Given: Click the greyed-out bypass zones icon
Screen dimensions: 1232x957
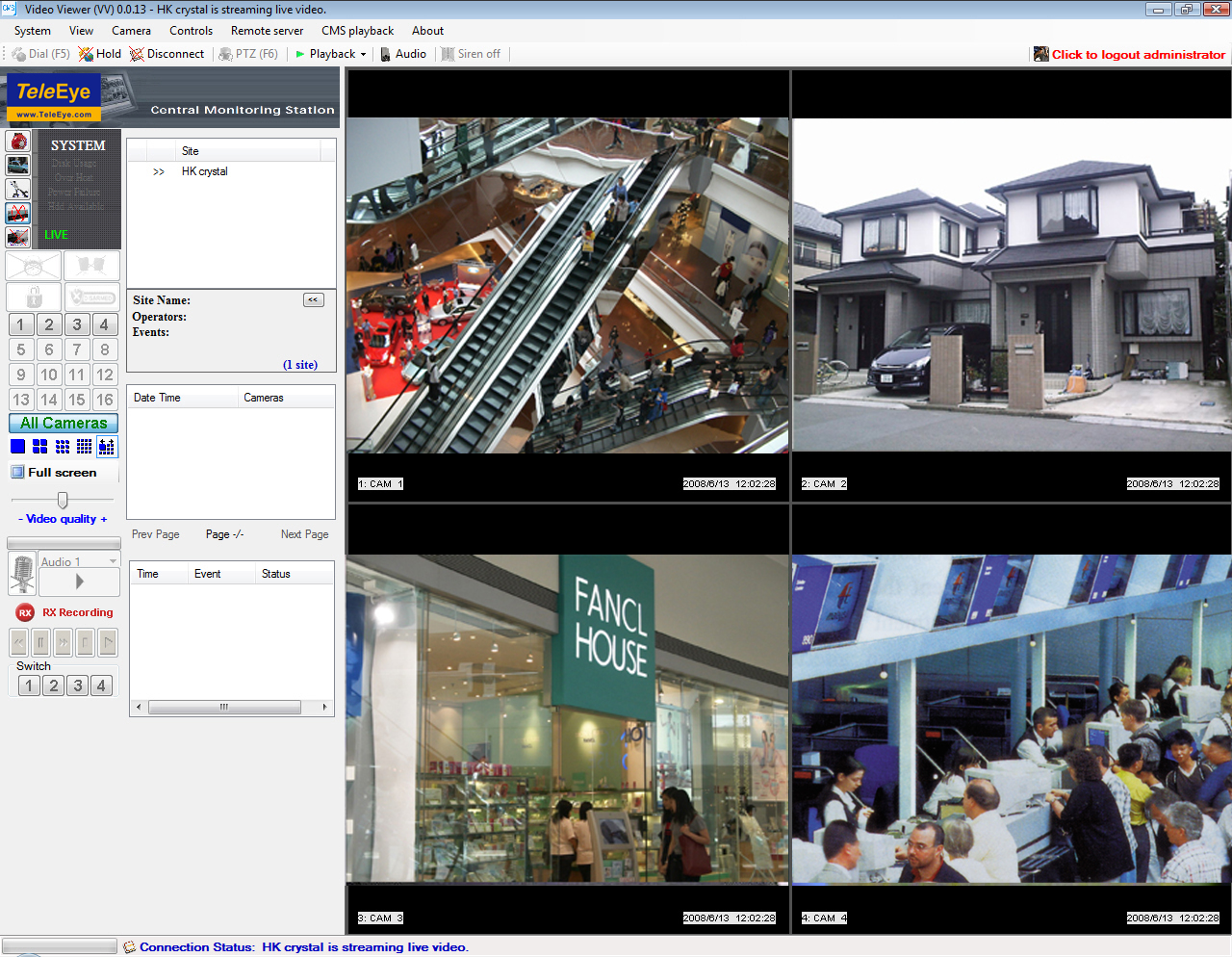Looking at the screenshot, I should (91, 266).
